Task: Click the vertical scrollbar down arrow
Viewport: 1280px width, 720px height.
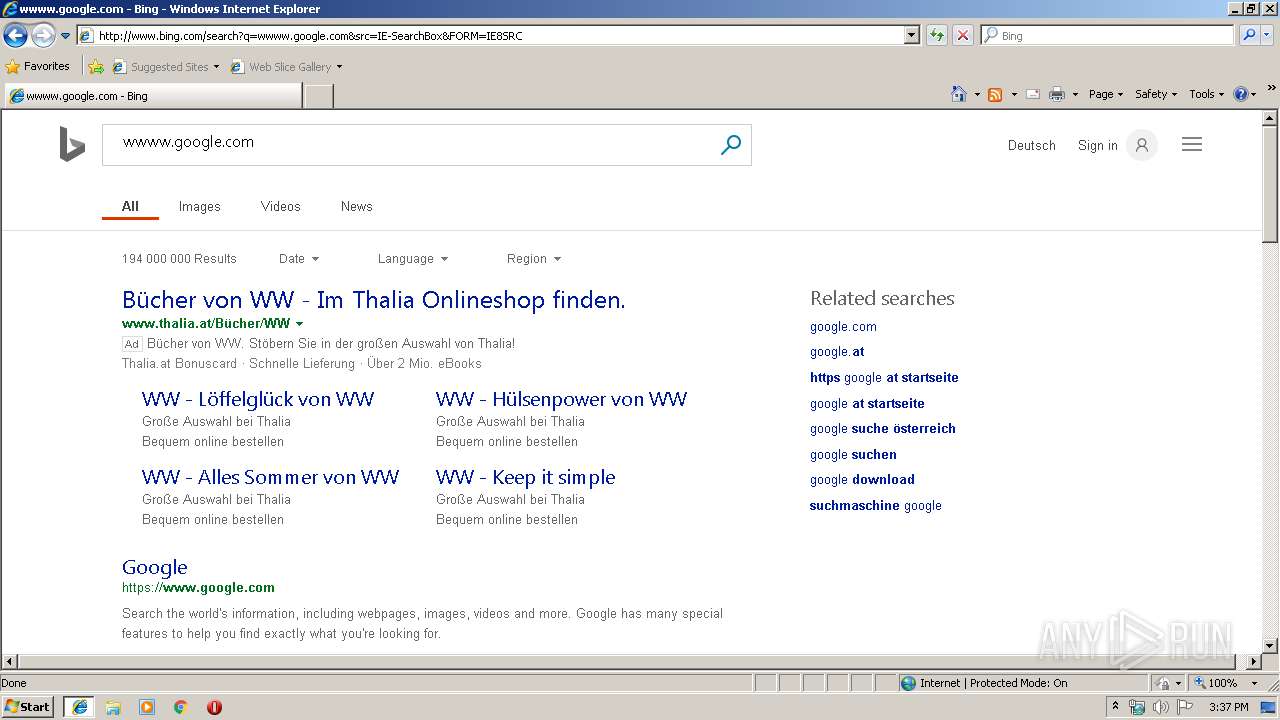Action: pos(1270,646)
